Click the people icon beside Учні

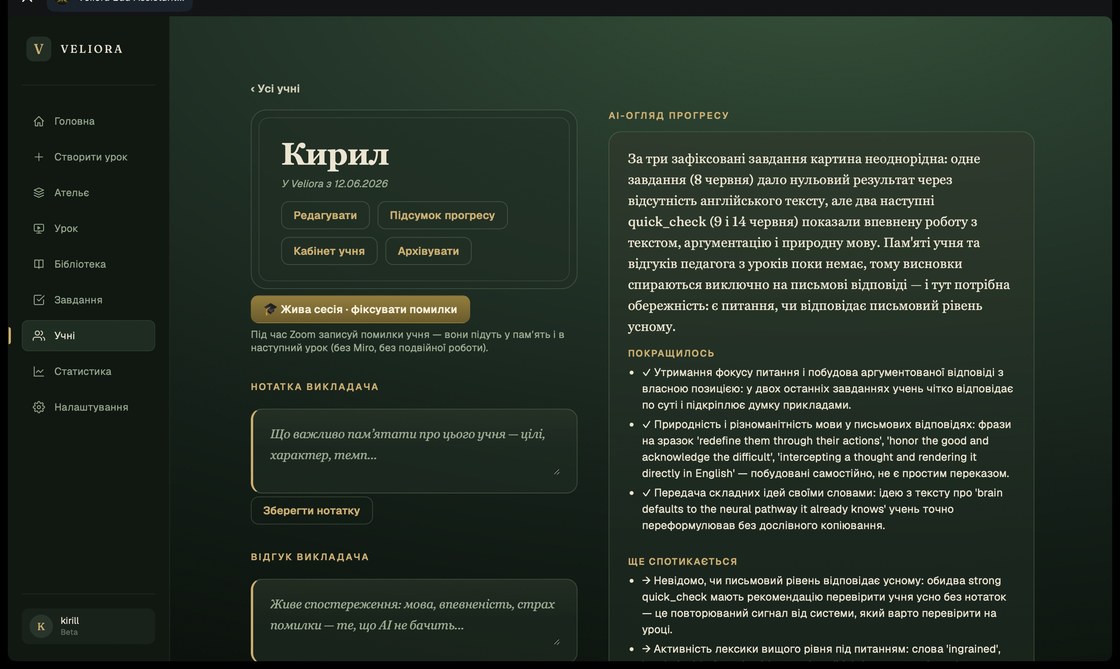tap(39, 336)
